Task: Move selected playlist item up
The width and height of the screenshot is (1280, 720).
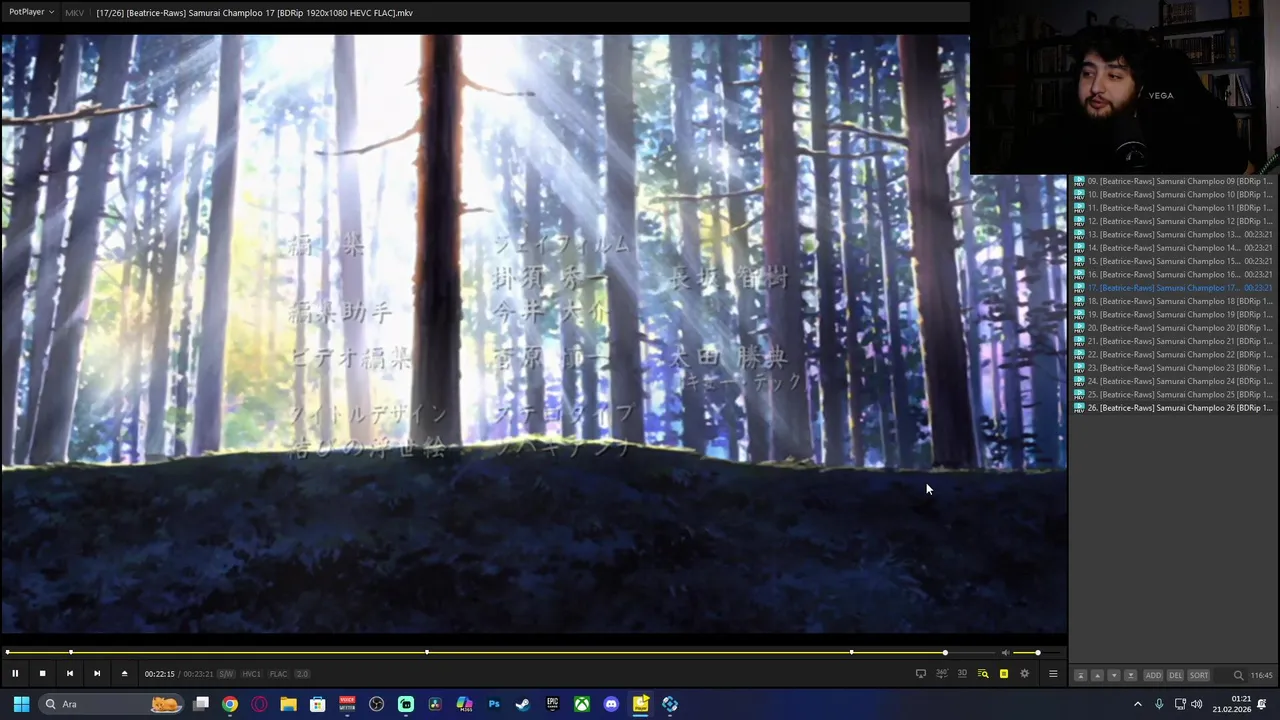Action: [x=1097, y=676]
